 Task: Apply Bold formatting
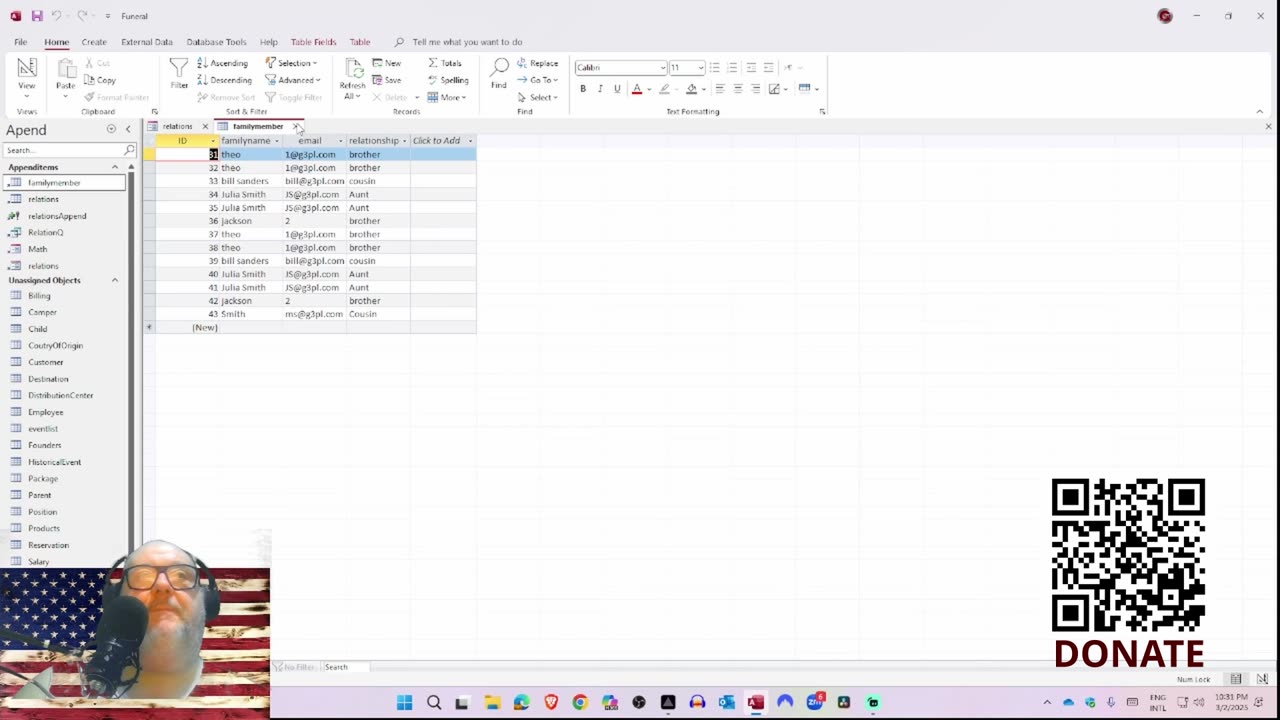point(583,89)
